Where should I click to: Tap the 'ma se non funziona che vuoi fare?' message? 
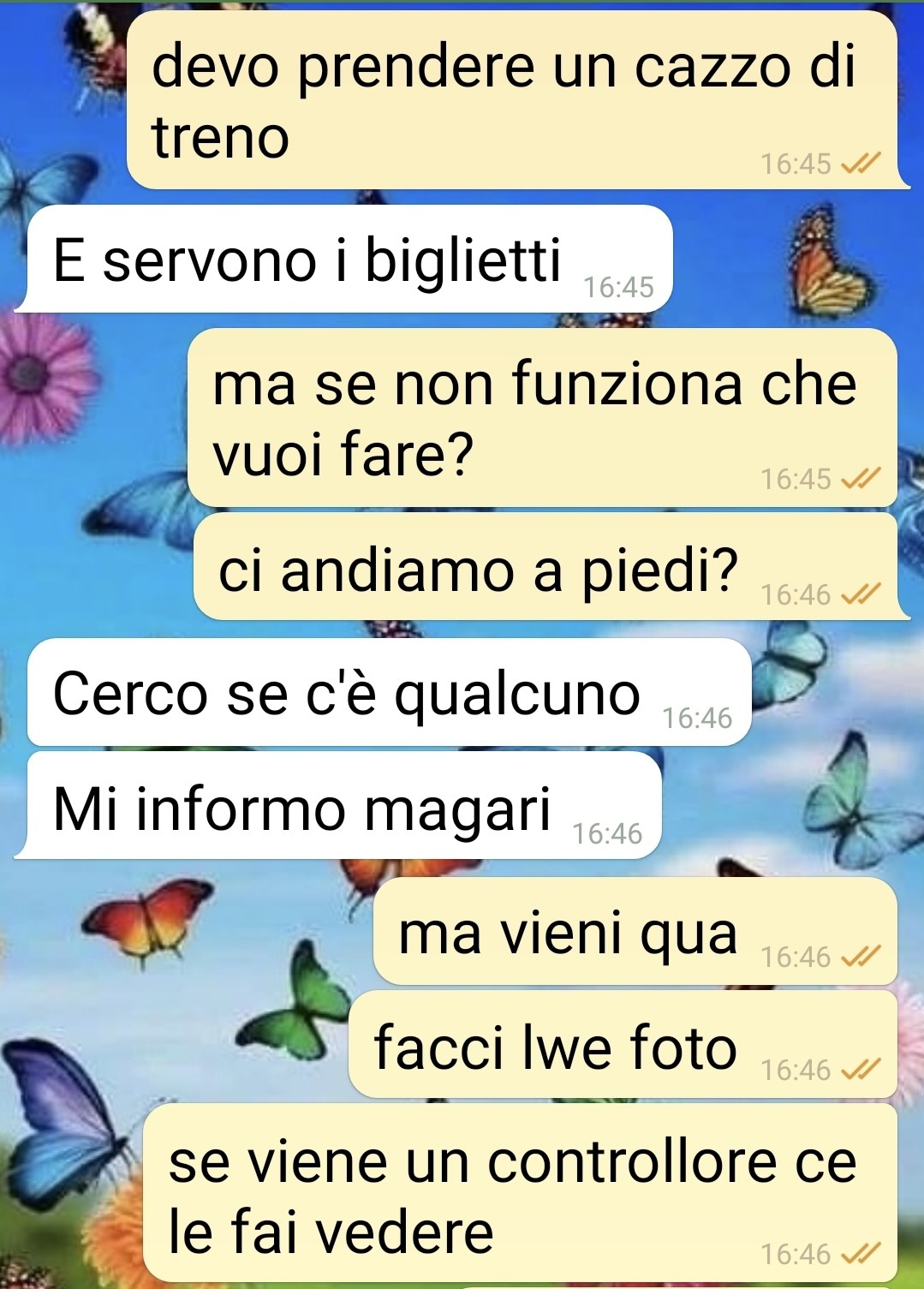click(542, 418)
